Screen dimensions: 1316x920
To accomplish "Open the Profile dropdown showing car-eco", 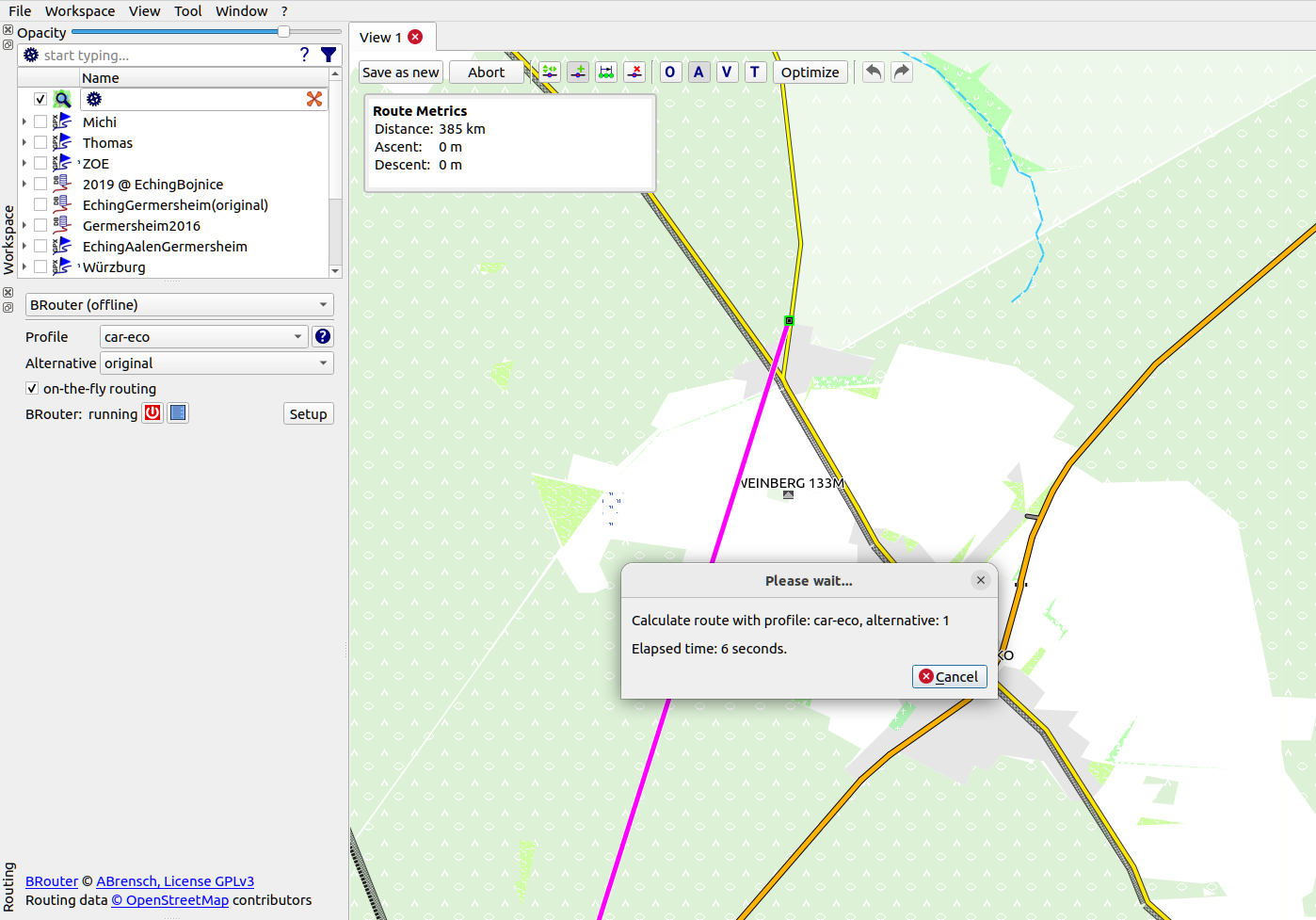I will pyautogui.click(x=203, y=336).
